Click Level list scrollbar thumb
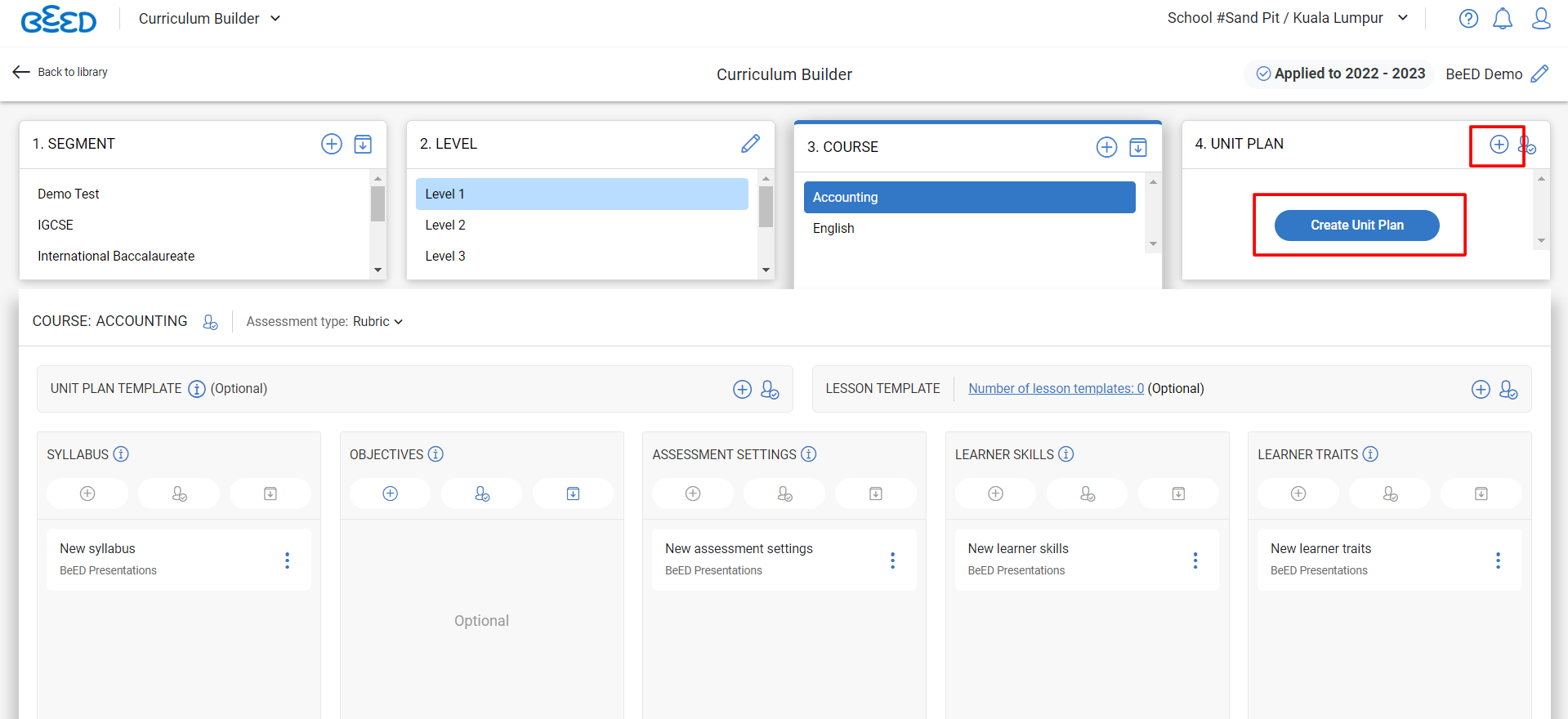The height and width of the screenshot is (719, 1568). 766,207
